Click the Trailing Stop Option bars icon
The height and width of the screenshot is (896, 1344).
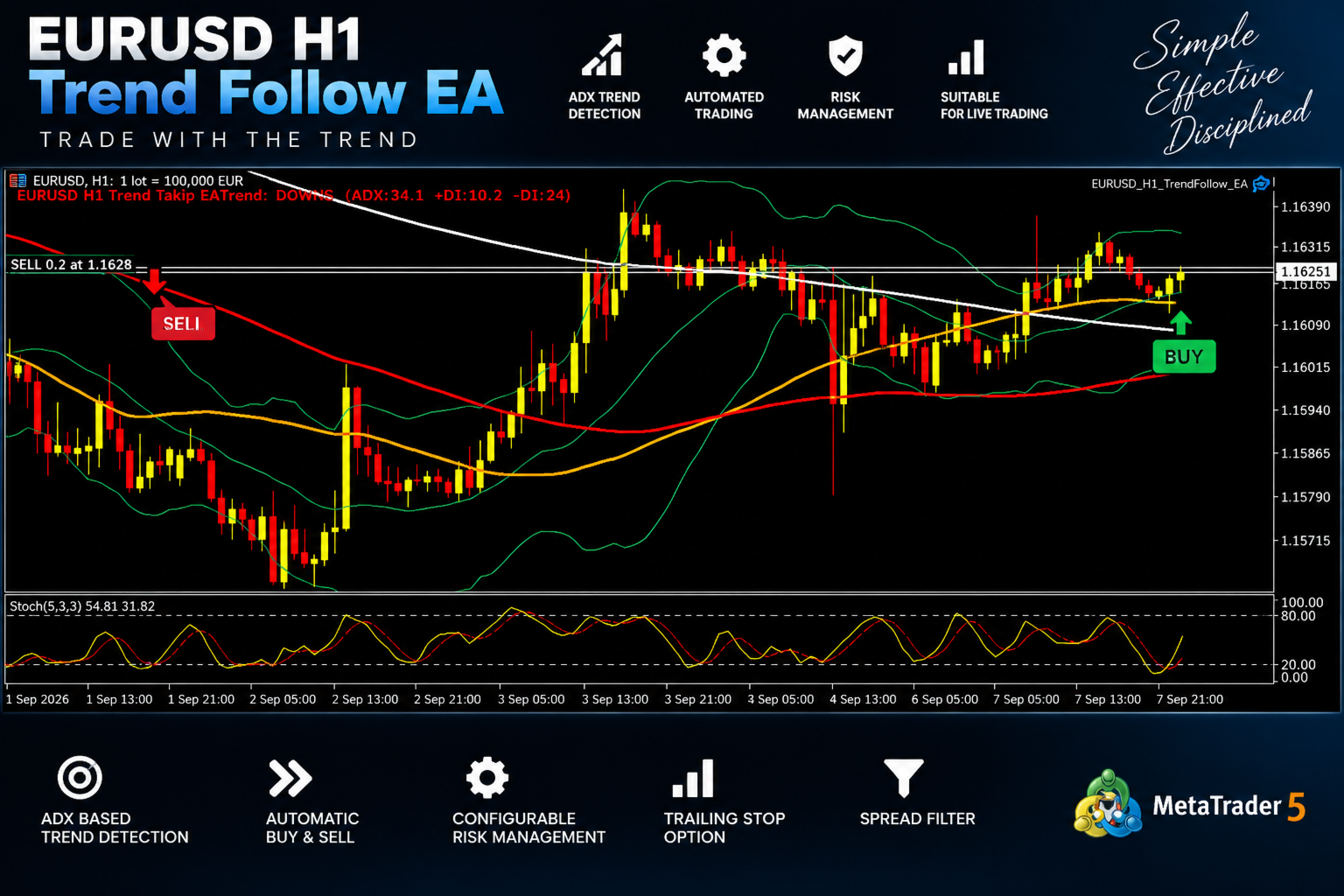pos(693,778)
